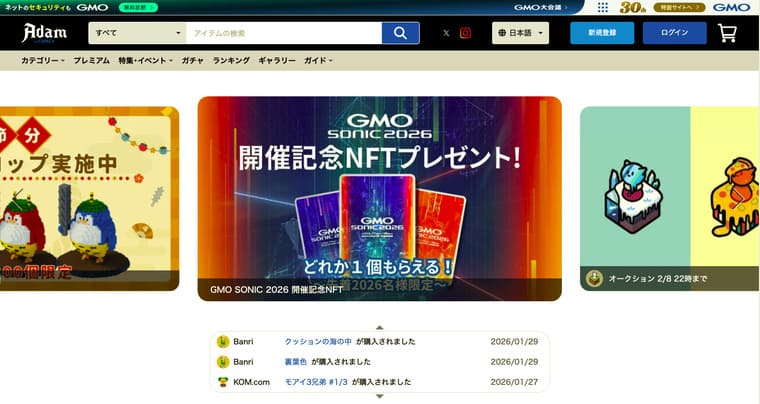Click the ログイン button
760x404 pixels.
tap(674, 33)
